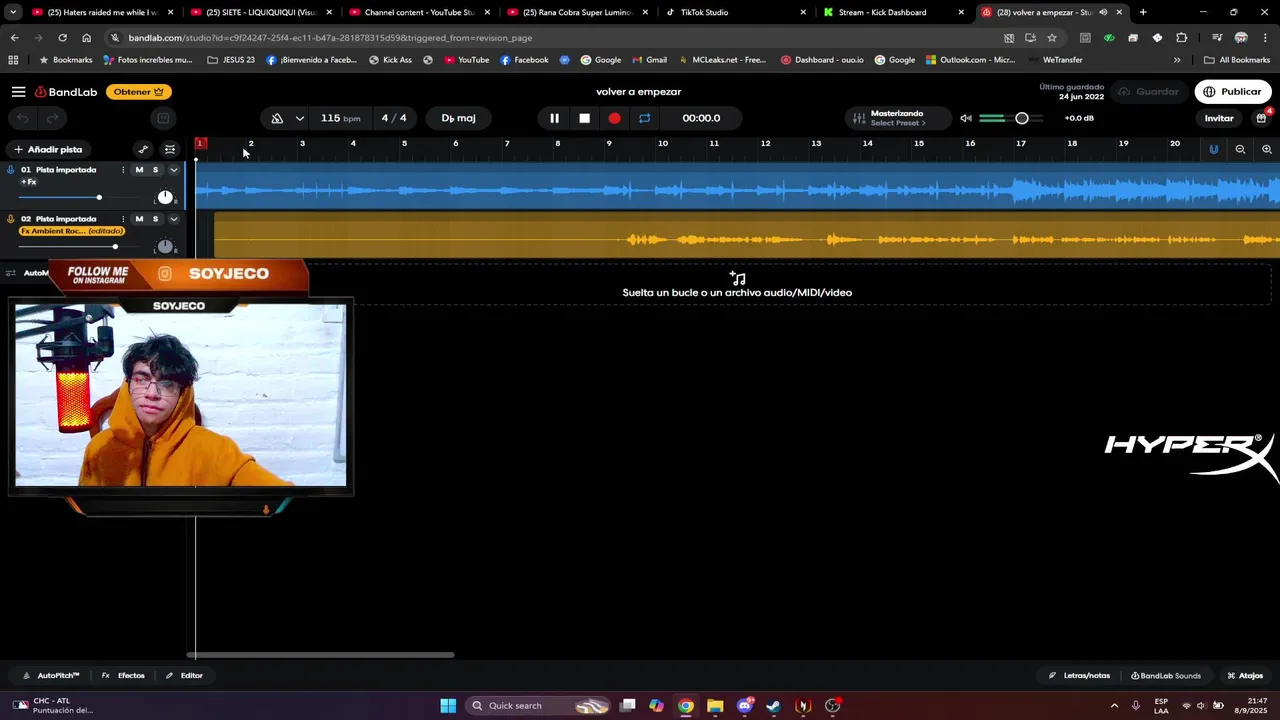The width and height of the screenshot is (1280, 720).
Task: Open the BandLab hamburger menu
Action: [18, 92]
